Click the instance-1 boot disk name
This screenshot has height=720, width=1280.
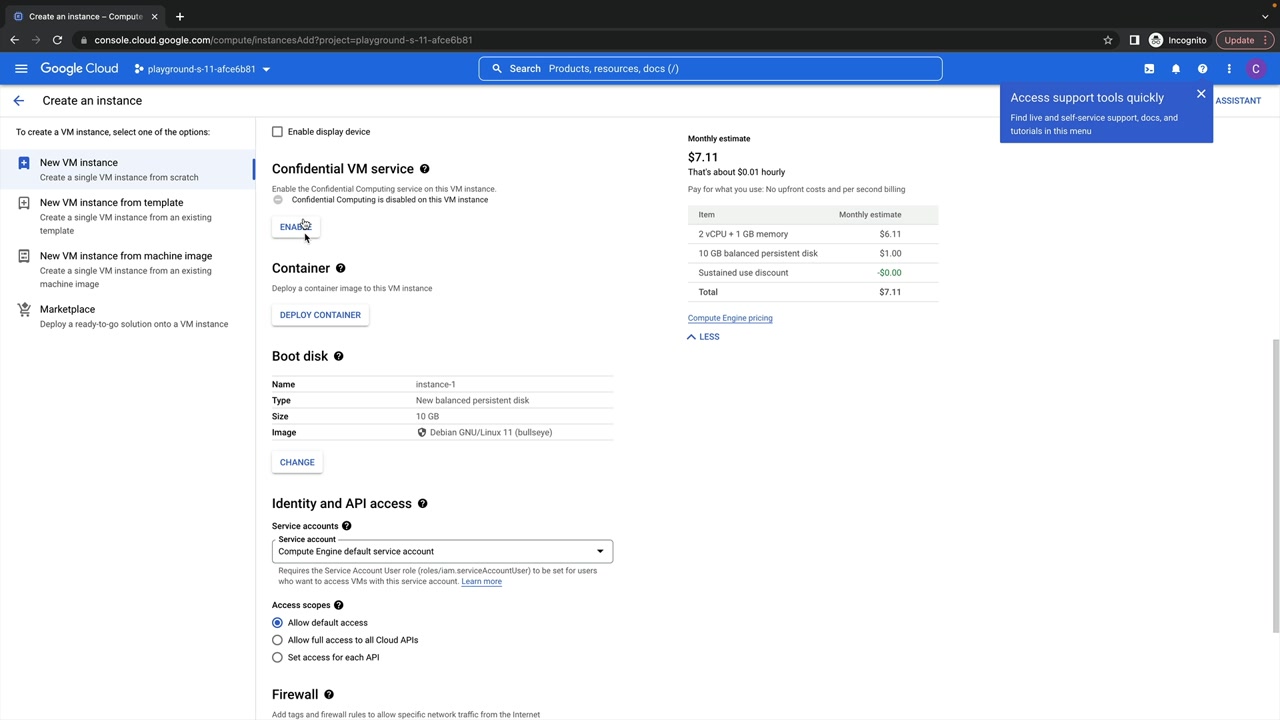pos(436,384)
